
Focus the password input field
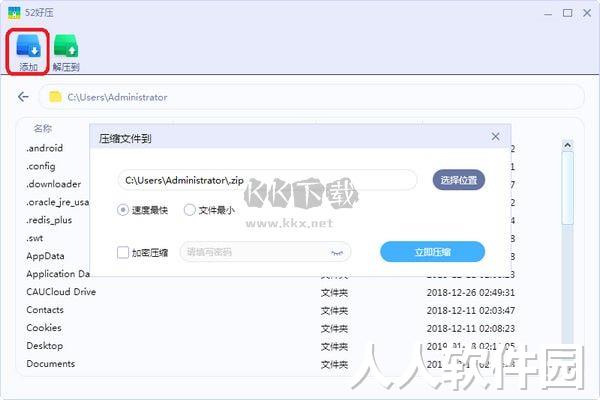pyautogui.click(x=265, y=252)
